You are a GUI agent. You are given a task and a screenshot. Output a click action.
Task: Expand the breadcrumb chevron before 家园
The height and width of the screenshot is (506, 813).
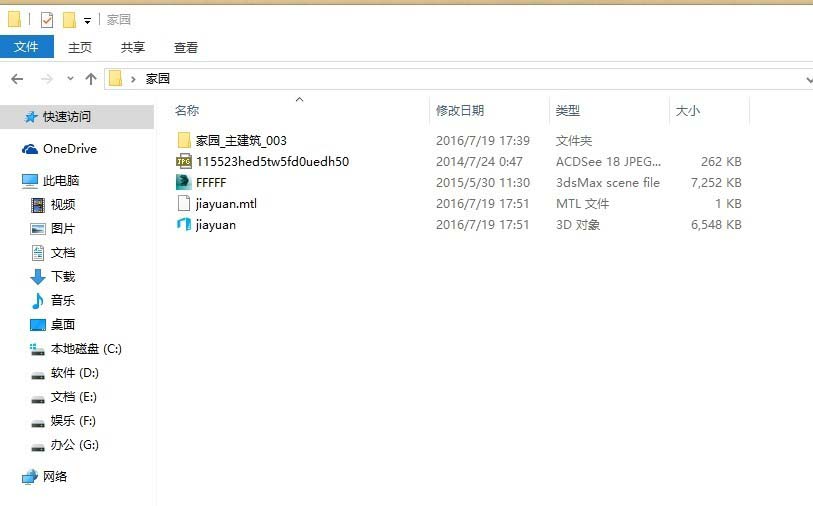[133, 79]
